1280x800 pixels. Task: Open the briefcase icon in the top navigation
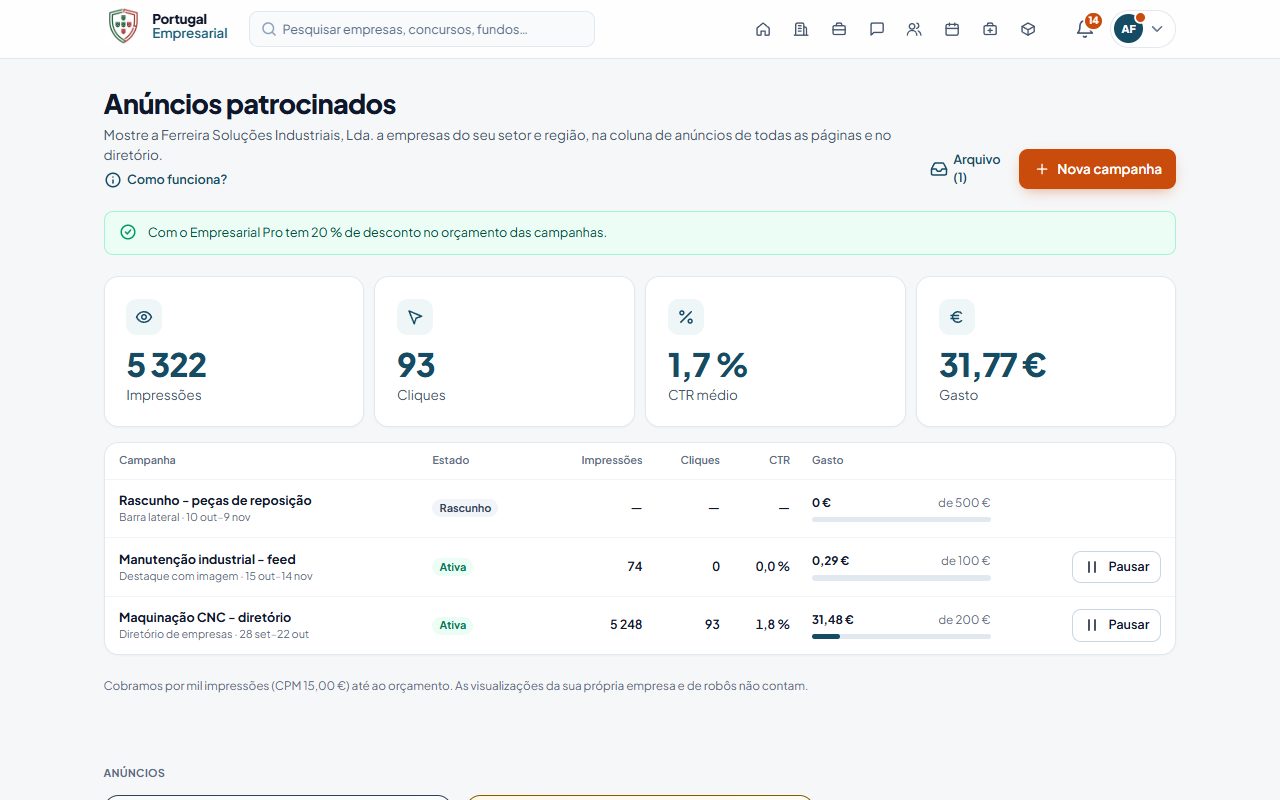coord(839,29)
